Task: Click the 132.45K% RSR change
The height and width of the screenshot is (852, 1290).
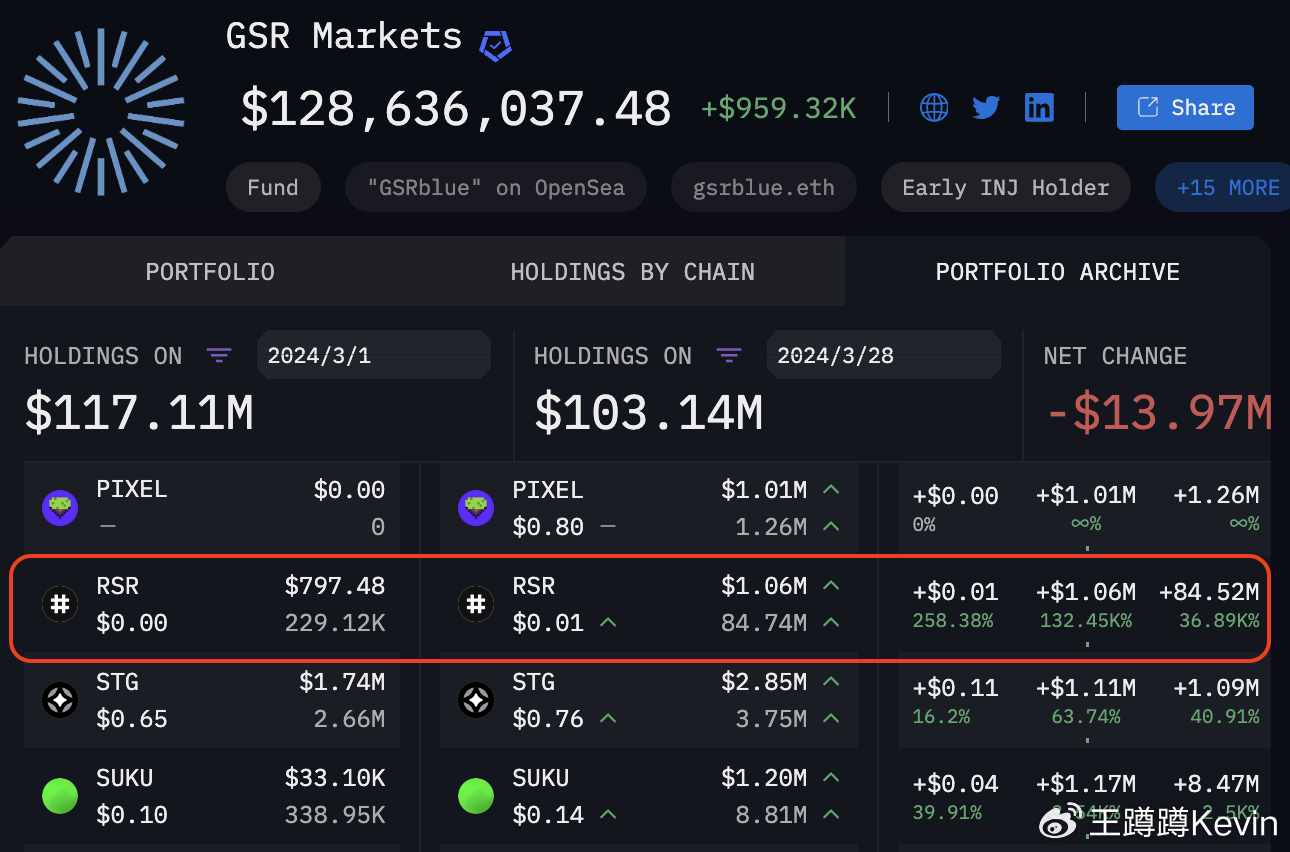Action: click(x=1086, y=621)
